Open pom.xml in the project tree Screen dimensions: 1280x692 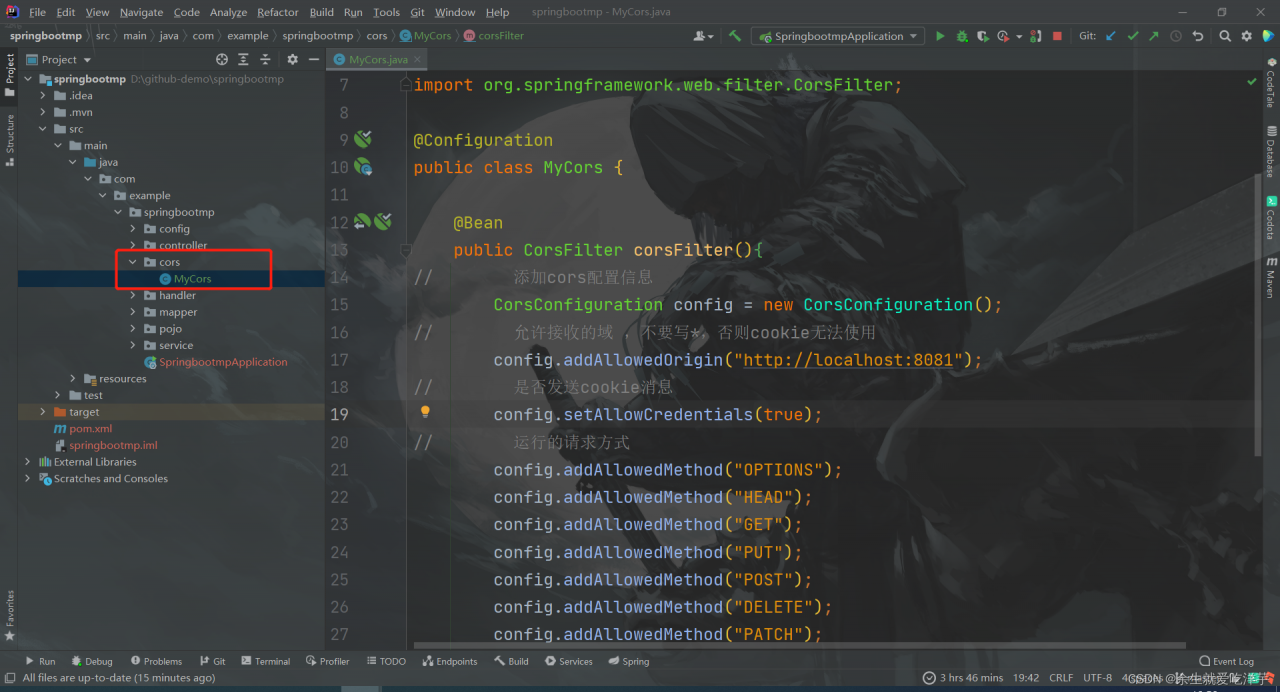point(90,429)
